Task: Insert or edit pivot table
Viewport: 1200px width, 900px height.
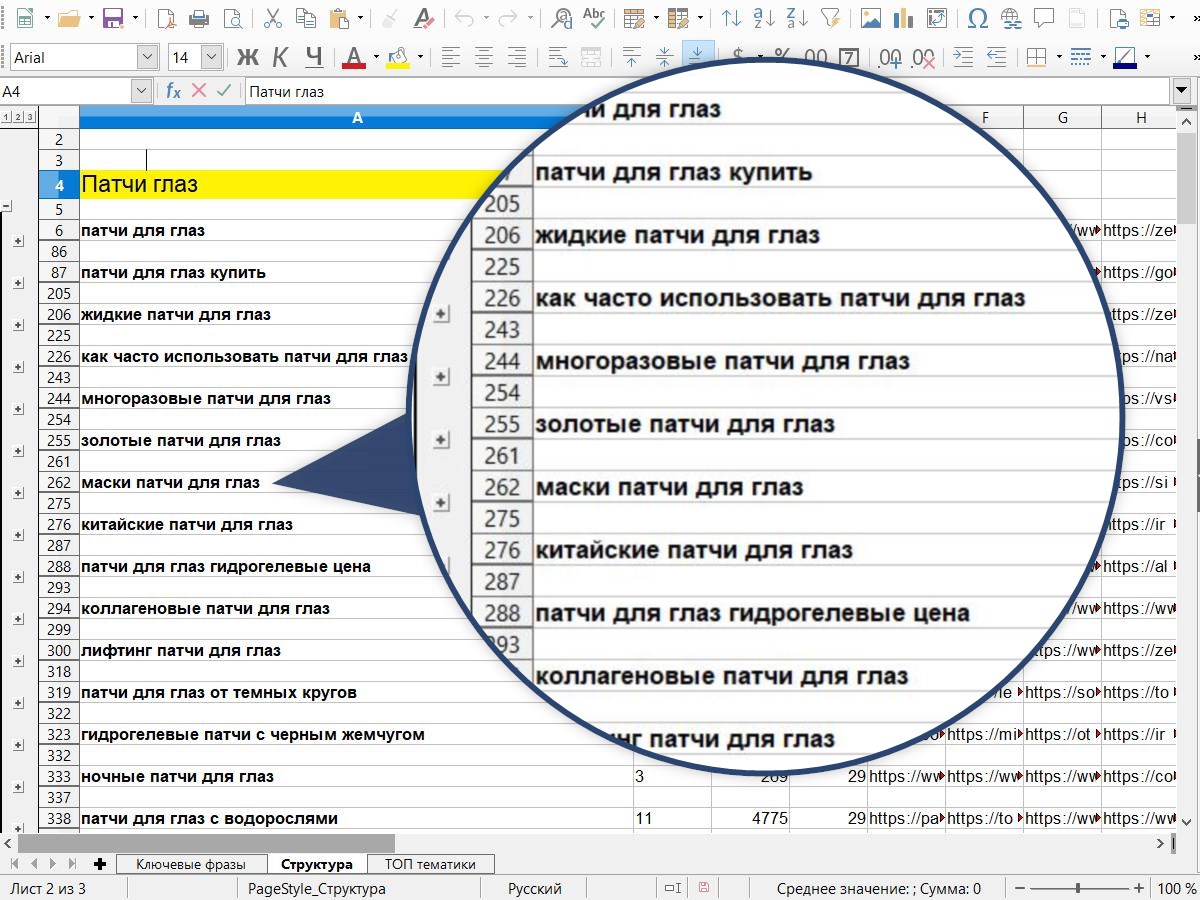Action: (938, 18)
